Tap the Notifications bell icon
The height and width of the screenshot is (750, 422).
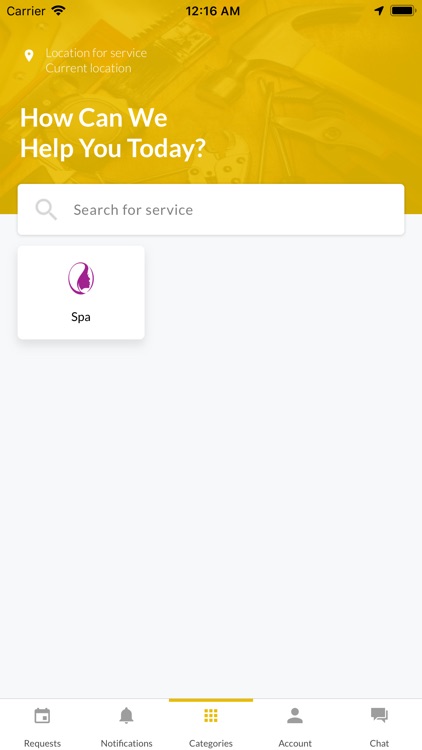pyautogui.click(x=126, y=716)
